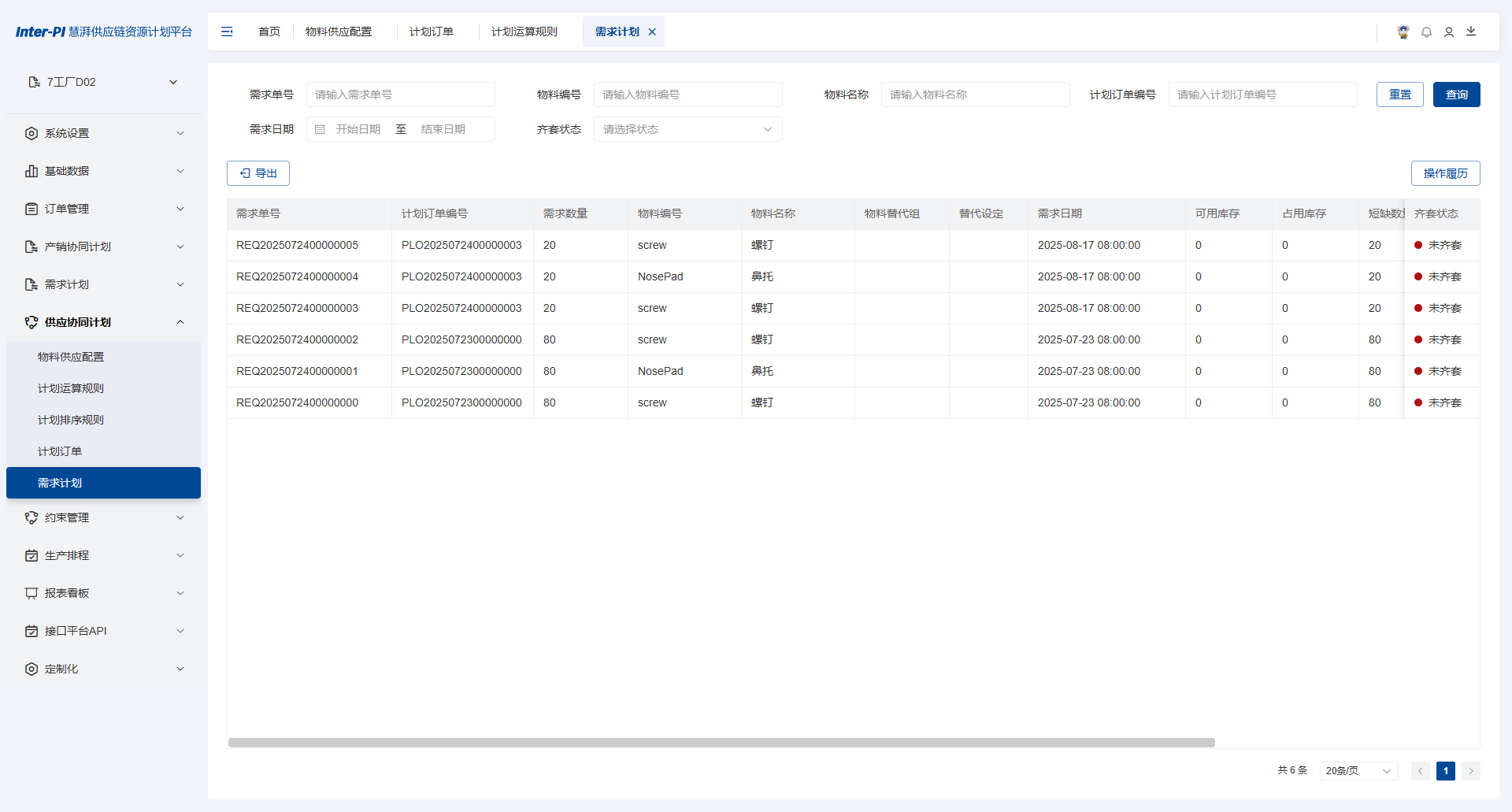The width and height of the screenshot is (1512, 812).
Task: Focus the 需求单号 input field
Action: tap(400, 95)
